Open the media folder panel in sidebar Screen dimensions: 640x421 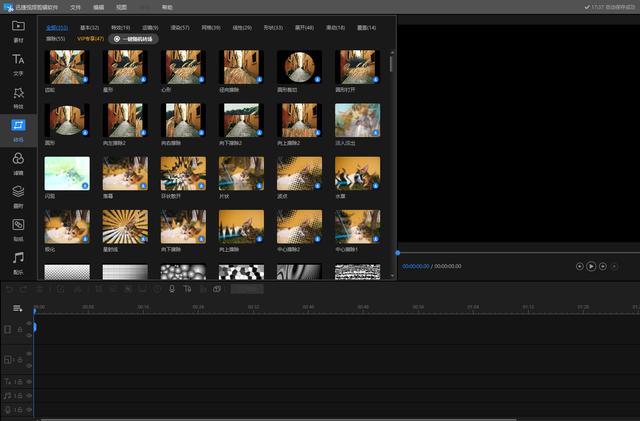[18, 31]
